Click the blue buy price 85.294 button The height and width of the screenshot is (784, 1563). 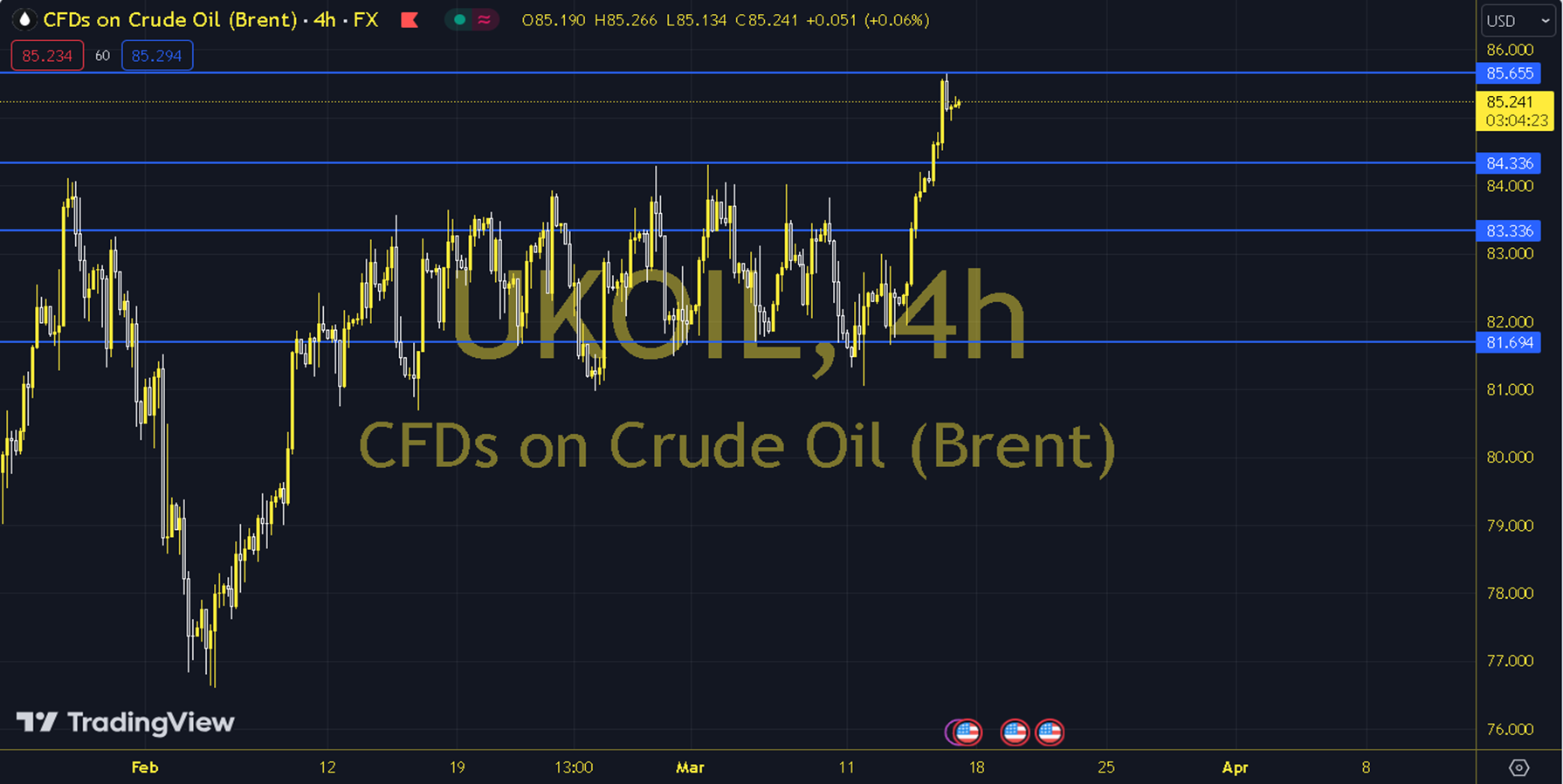tap(156, 56)
